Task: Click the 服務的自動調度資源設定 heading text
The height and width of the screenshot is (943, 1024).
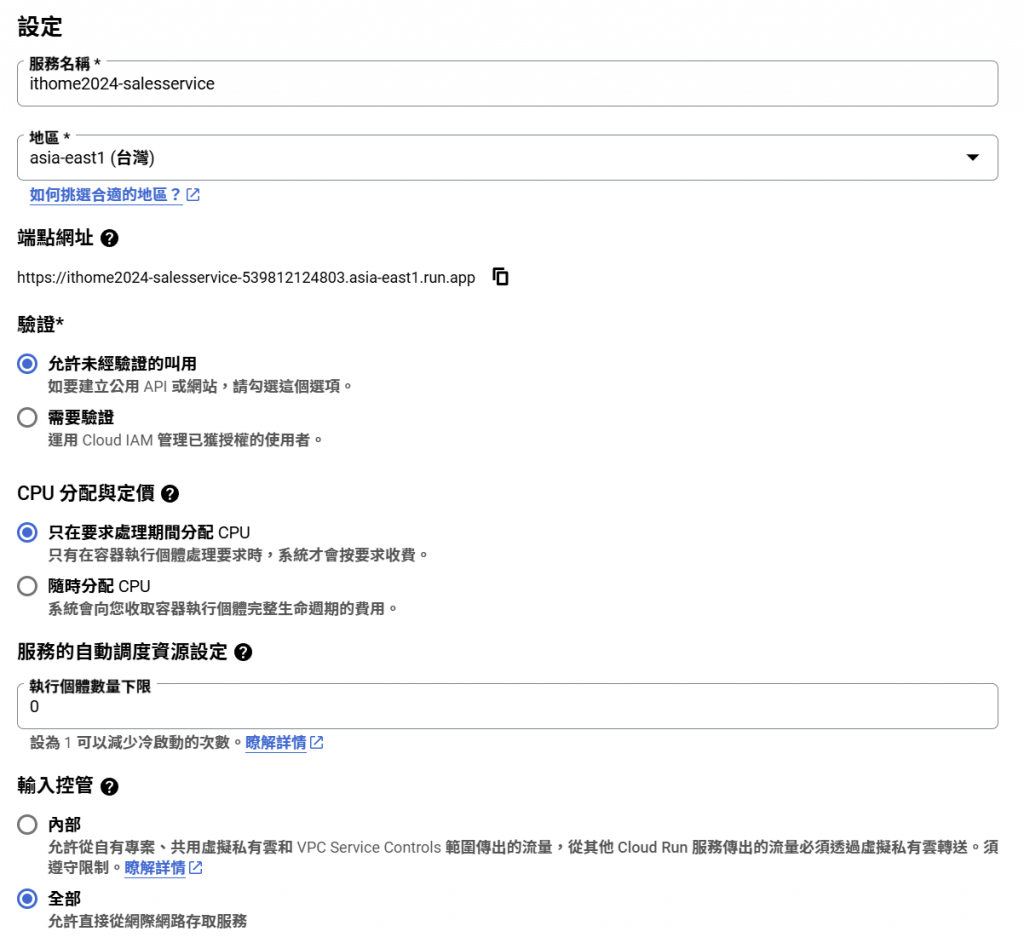Action: pyautogui.click(x=122, y=652)
